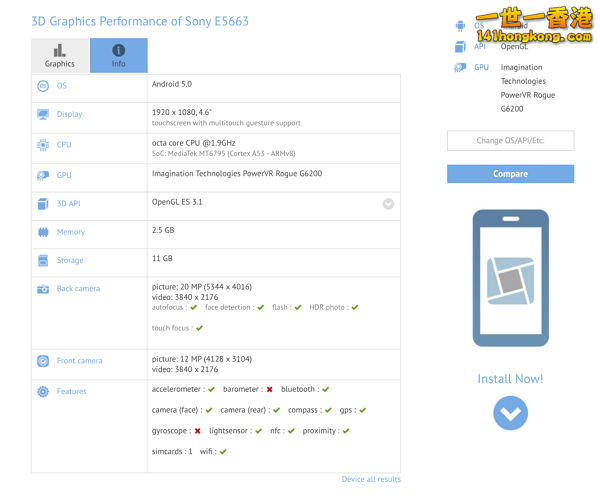600x498 pixels.
Task: Select the Info tab
Action: pyautogui.click(x=118, y=56)
